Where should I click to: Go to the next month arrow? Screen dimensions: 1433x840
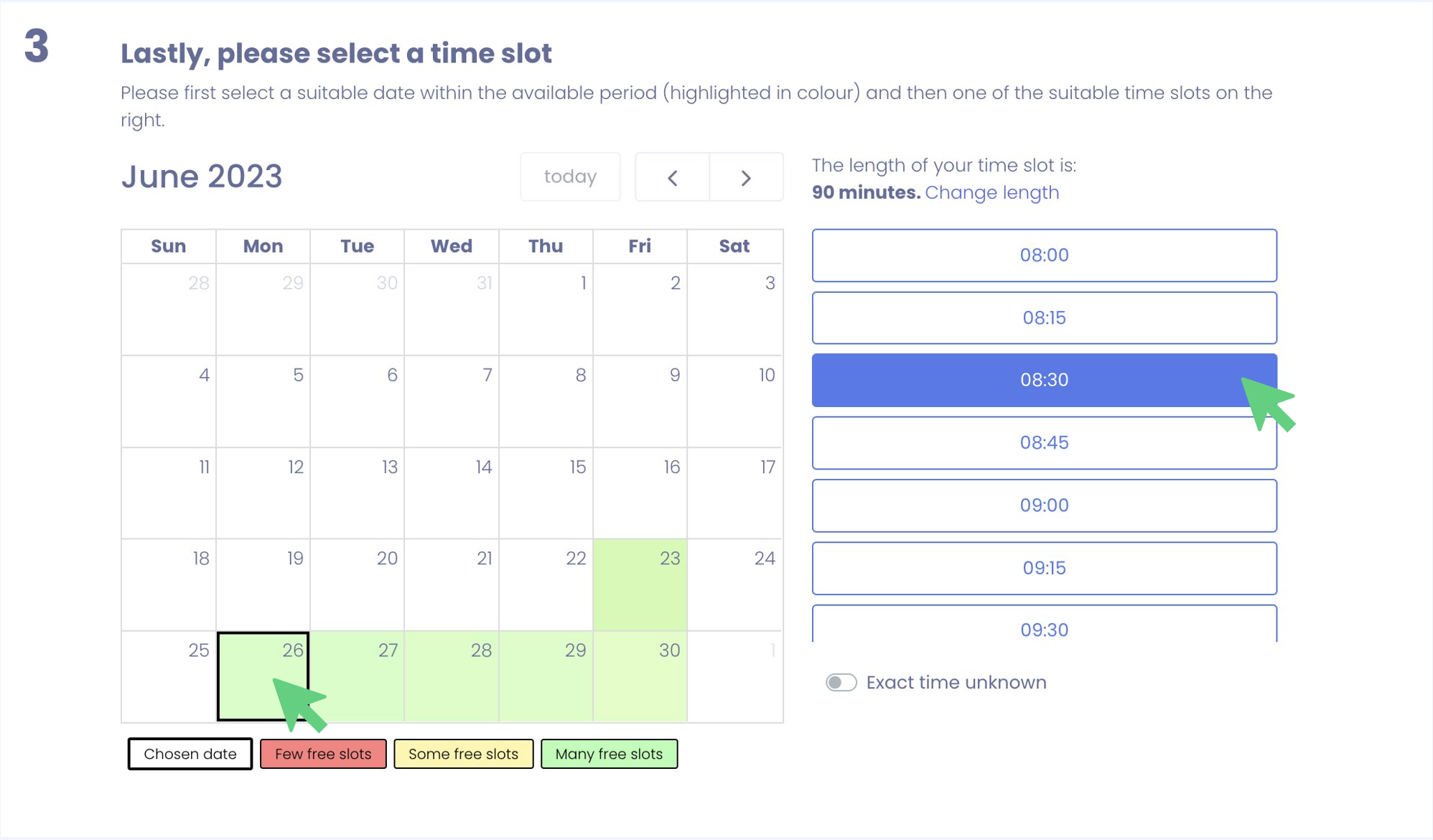(x=746, y=177)
